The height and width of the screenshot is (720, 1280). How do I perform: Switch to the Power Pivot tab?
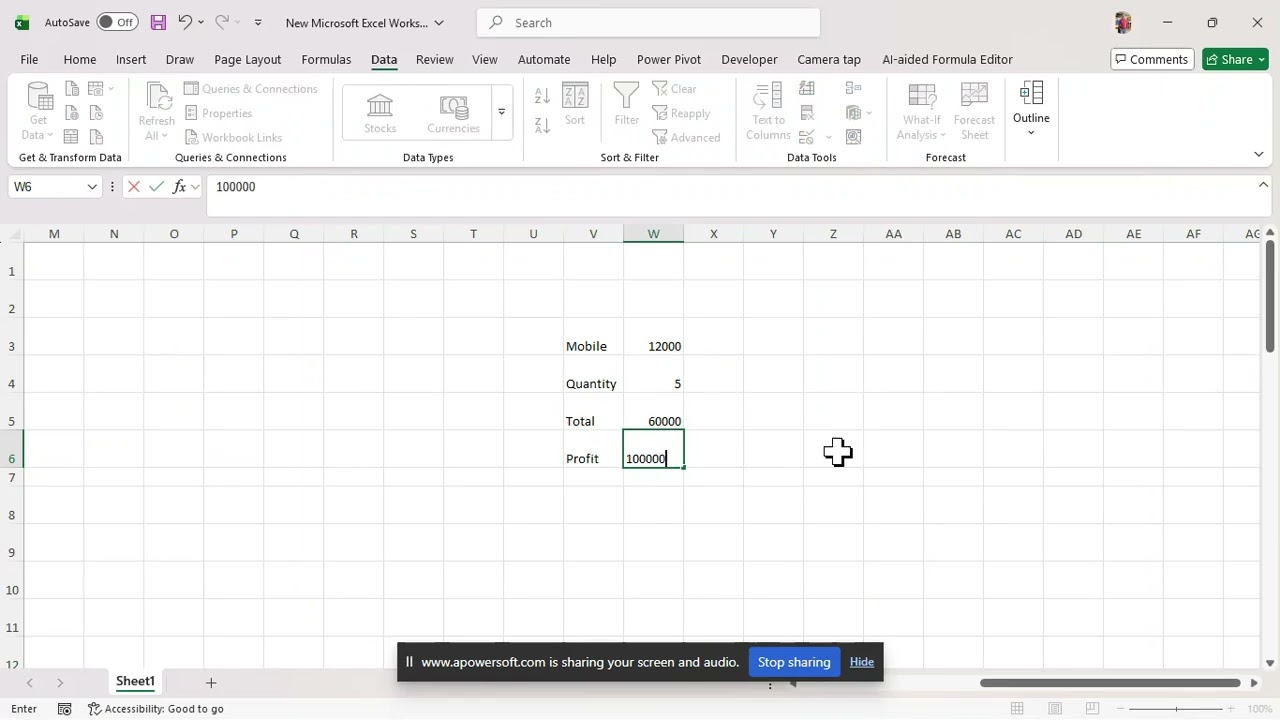point(669,59)
